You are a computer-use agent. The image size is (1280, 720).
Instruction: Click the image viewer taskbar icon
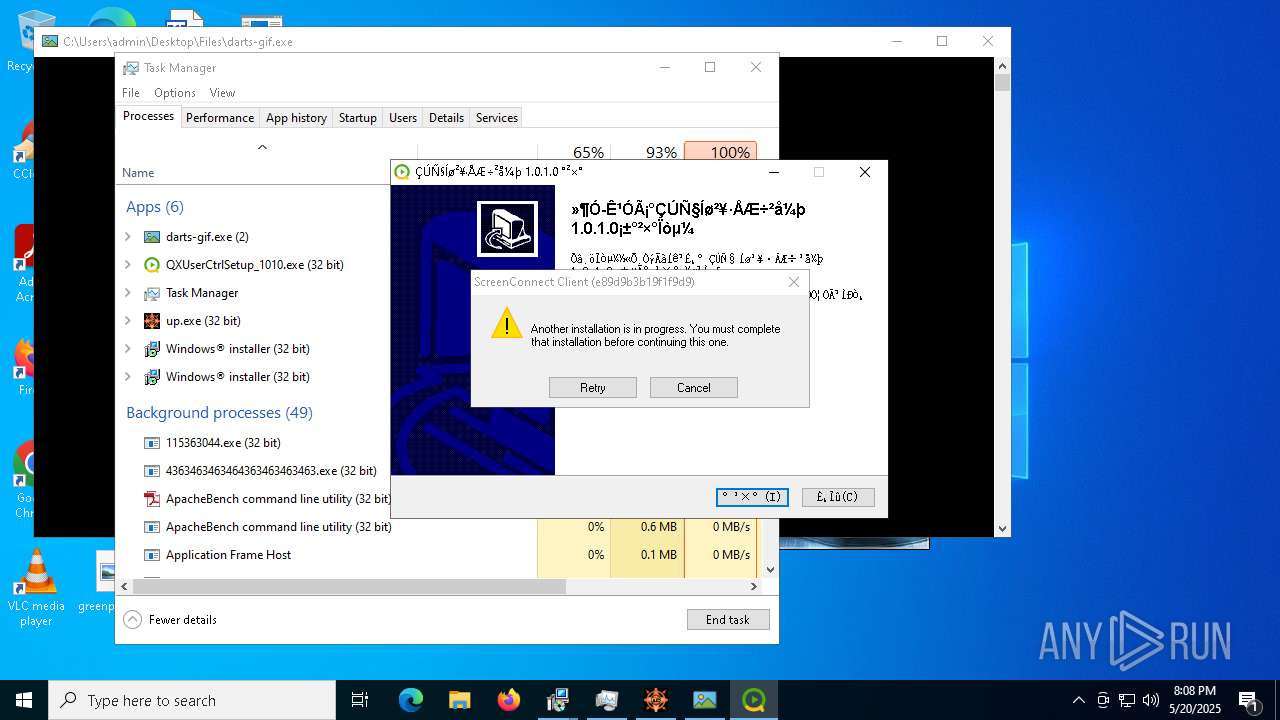705,700
